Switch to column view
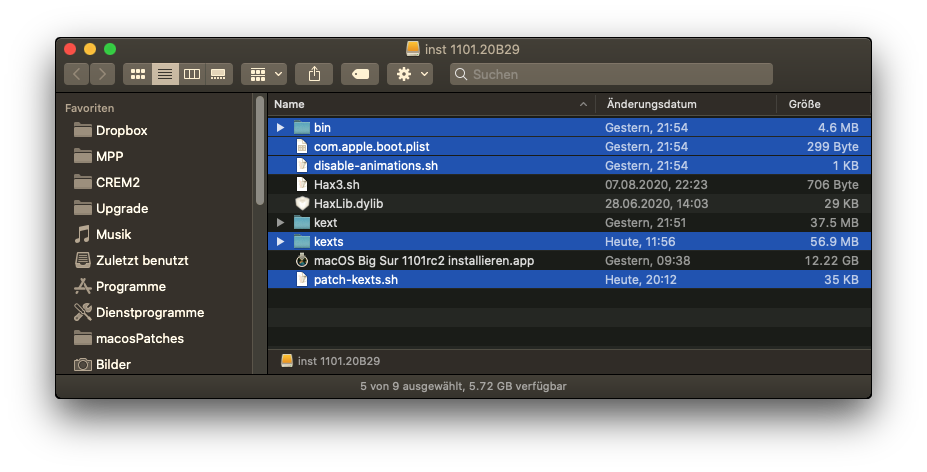 192,74
